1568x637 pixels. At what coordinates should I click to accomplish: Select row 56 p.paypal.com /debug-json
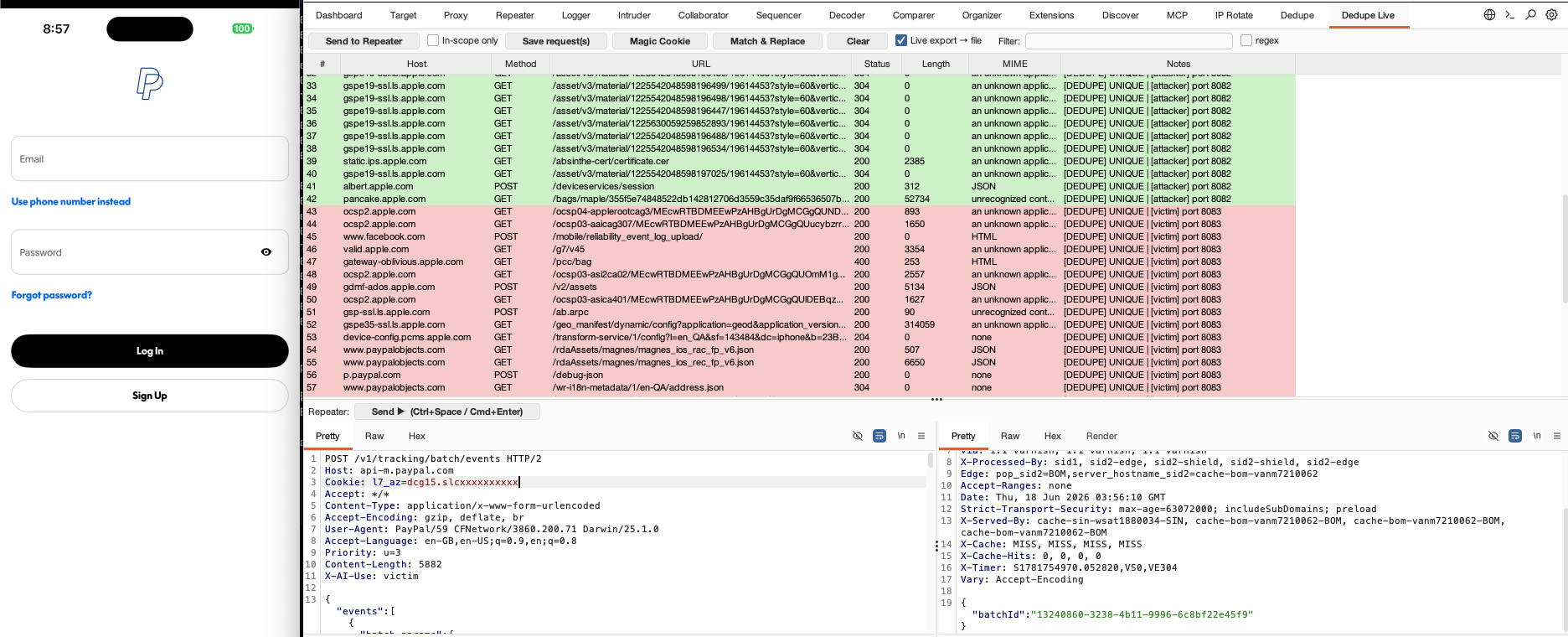(799, 375)
